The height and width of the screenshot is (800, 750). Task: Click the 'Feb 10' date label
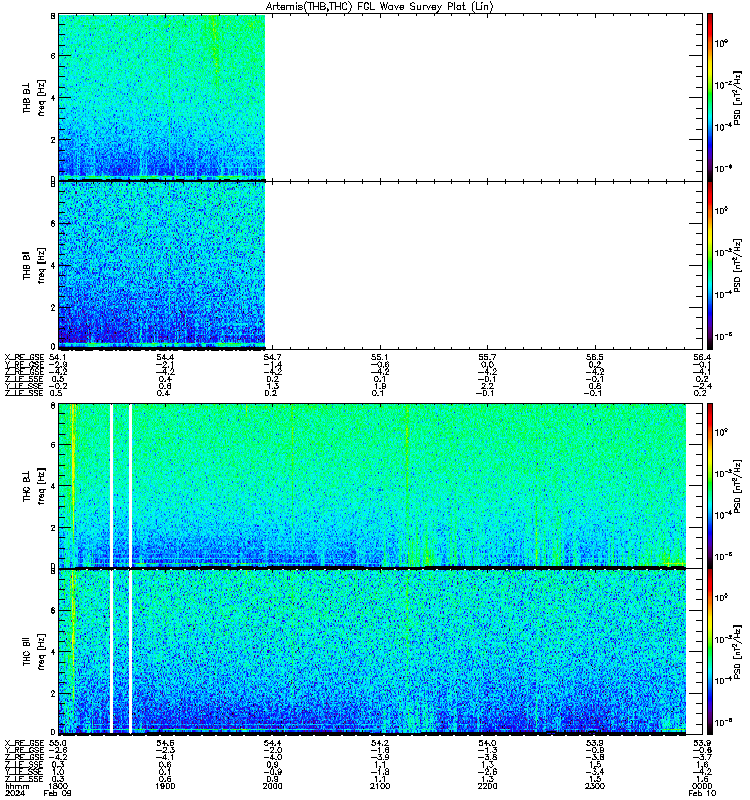coord(703,793)
